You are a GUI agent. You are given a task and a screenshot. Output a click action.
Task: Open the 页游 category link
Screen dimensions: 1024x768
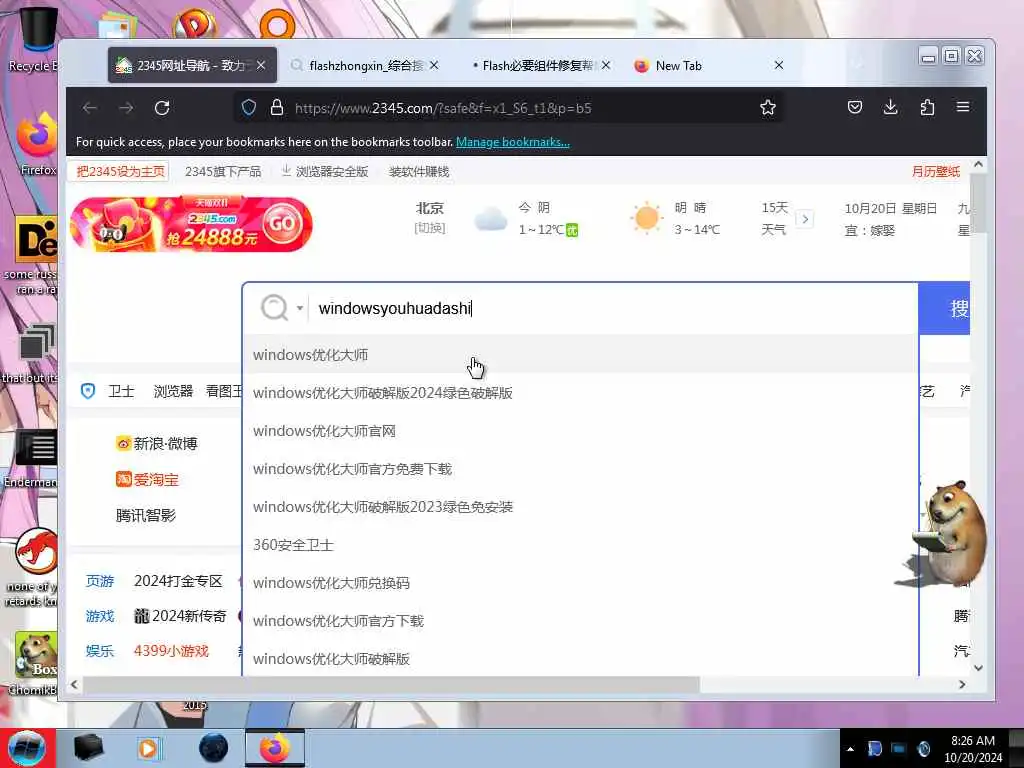pyautogui.click(x=100, y=581)
